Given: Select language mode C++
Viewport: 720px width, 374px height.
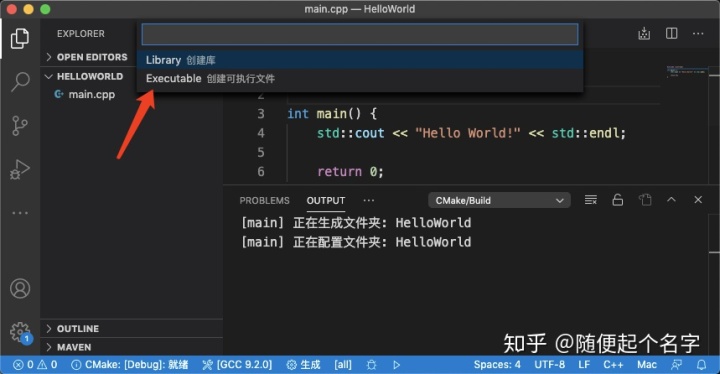Looking at the screenshot, I should [613, 365].
